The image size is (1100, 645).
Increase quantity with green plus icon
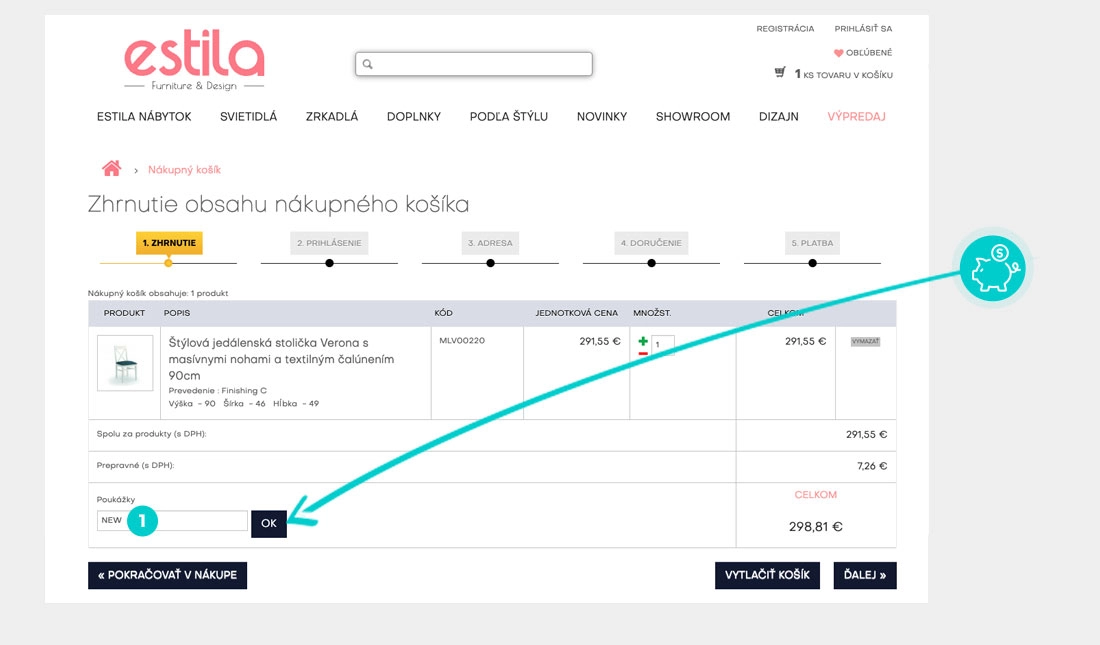point(643,341)
